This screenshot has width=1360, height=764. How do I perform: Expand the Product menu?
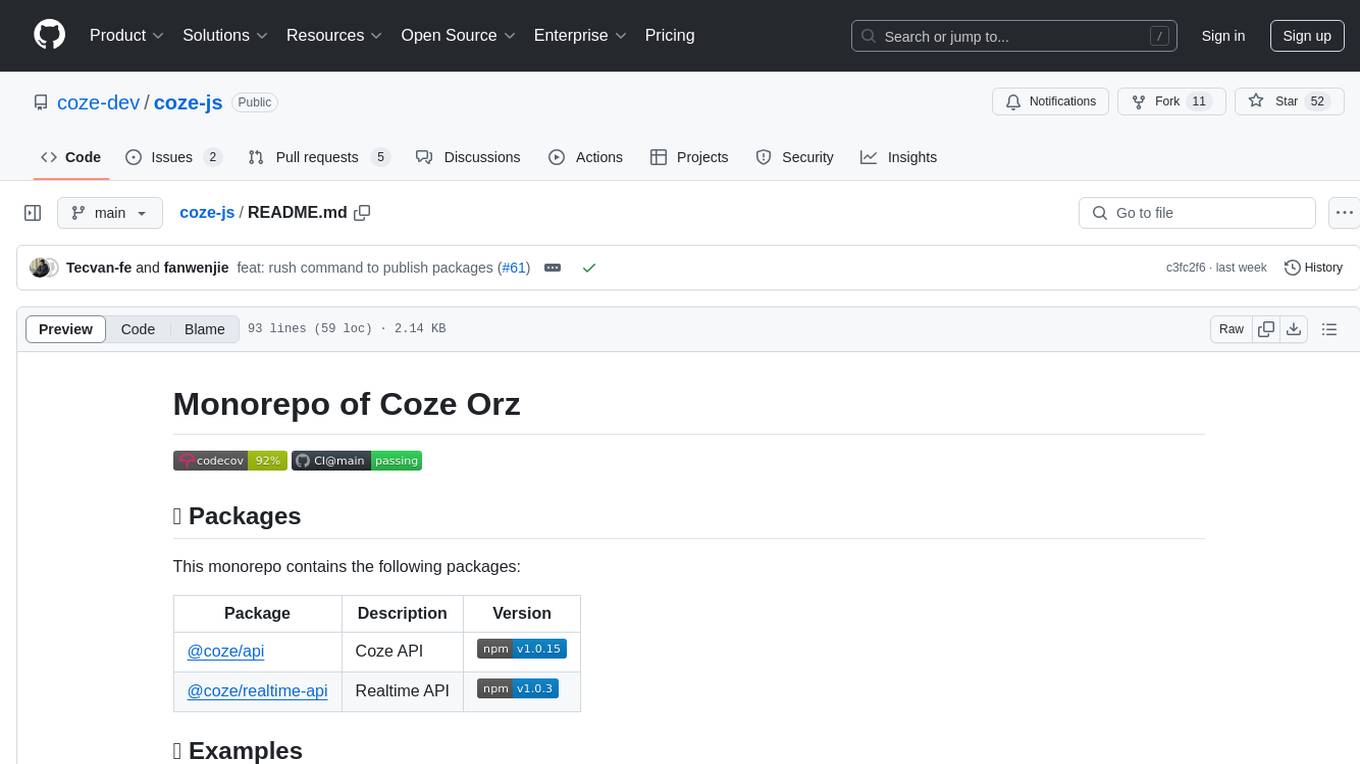[x=127, y=35]
